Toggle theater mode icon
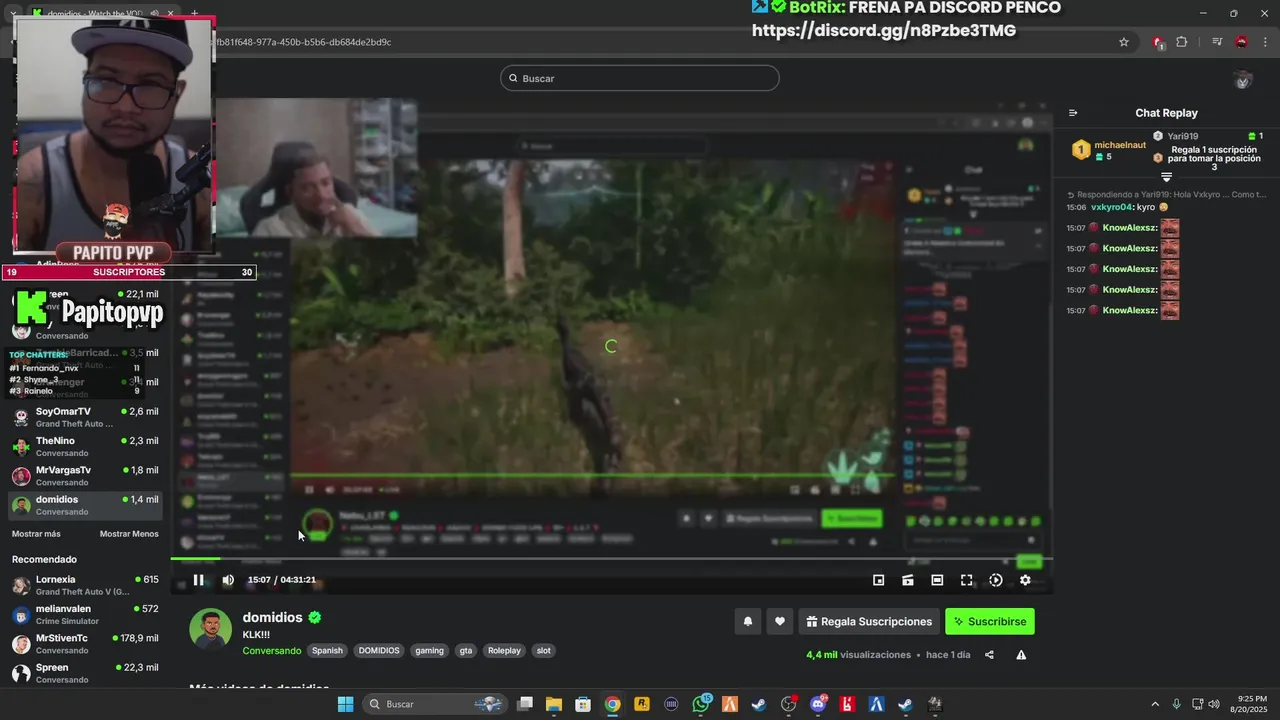This screenshot has width=1280, height=720. (x=937, y=580)
